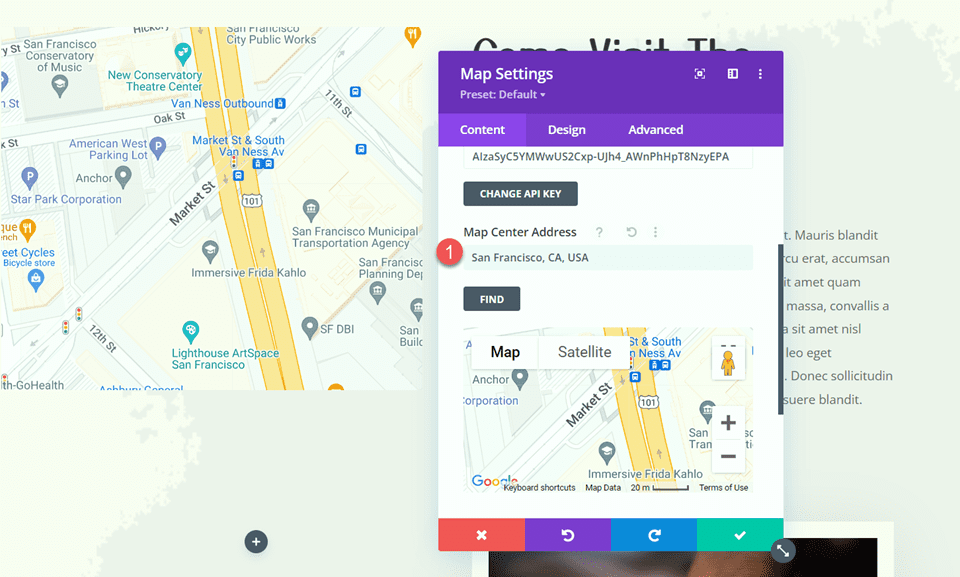Switch preview to Satellite view
The height and width of the screenshot is (577, 960).
coord(584,352)
